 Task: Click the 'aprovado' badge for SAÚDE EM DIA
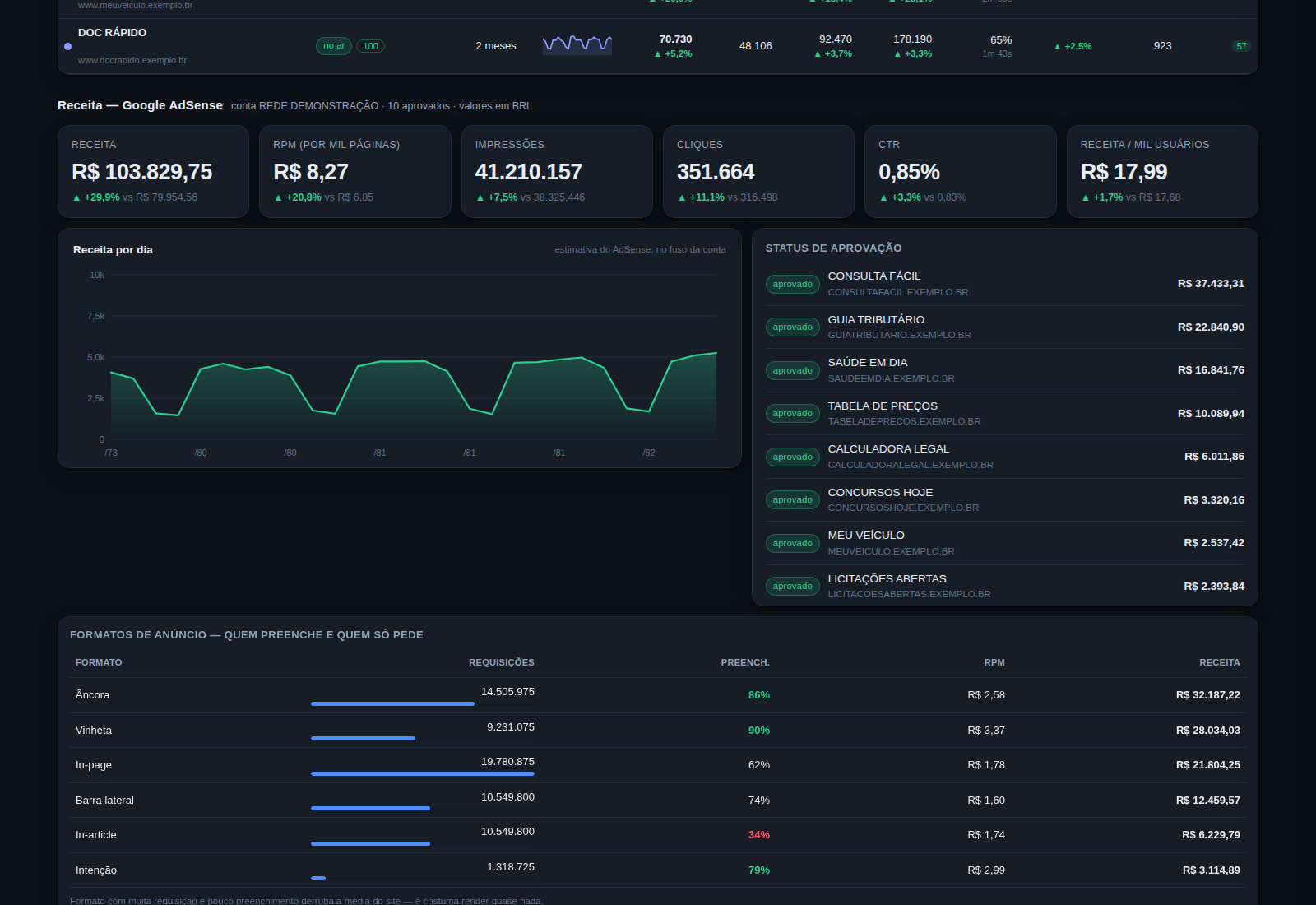coord(792,370)
